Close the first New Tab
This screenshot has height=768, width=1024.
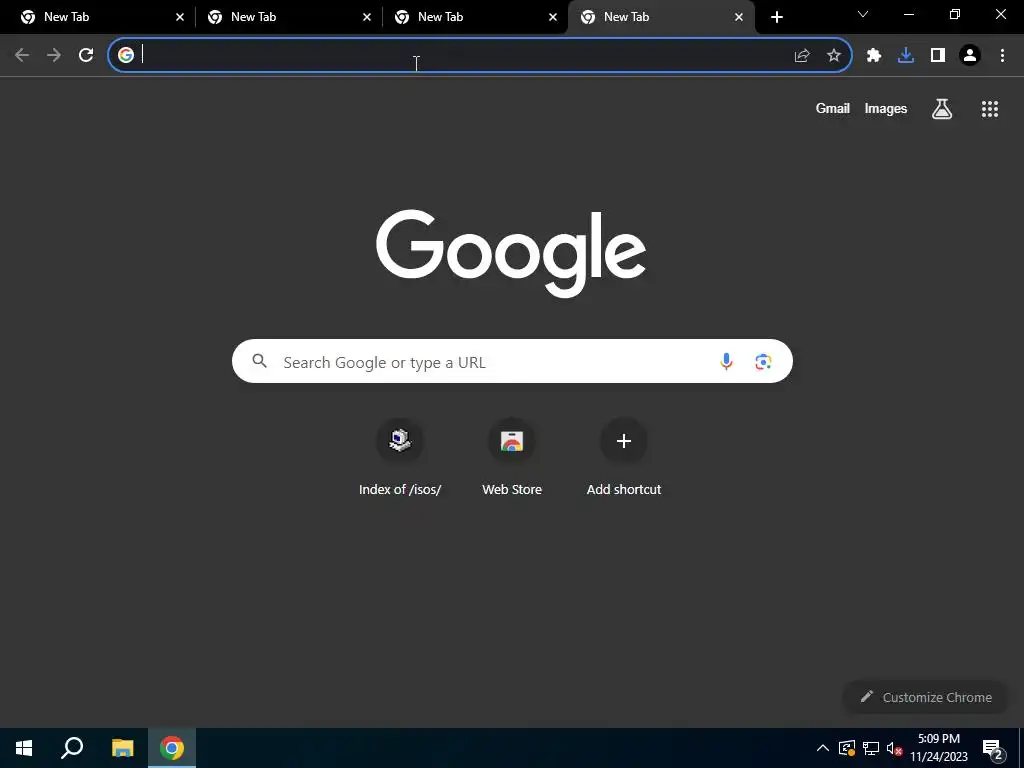(180, 17)
